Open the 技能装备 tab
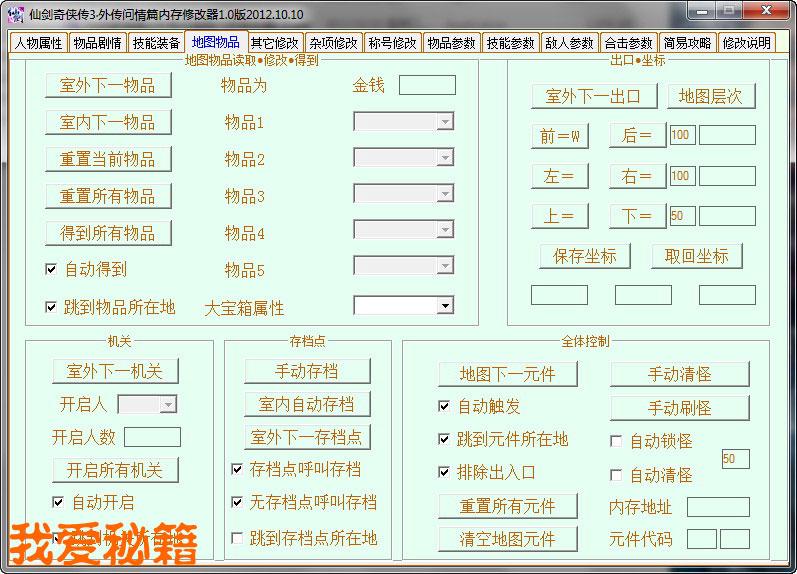The image size is (797, 574). (x=156, y=43)
